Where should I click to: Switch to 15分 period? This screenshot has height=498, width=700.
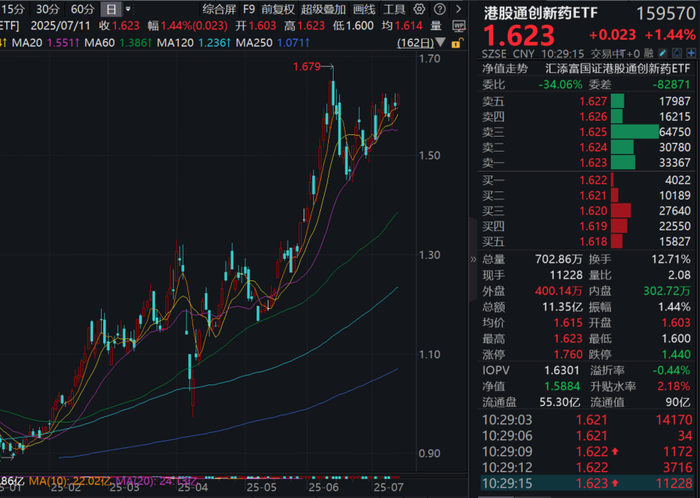click(x=12, y=9)
